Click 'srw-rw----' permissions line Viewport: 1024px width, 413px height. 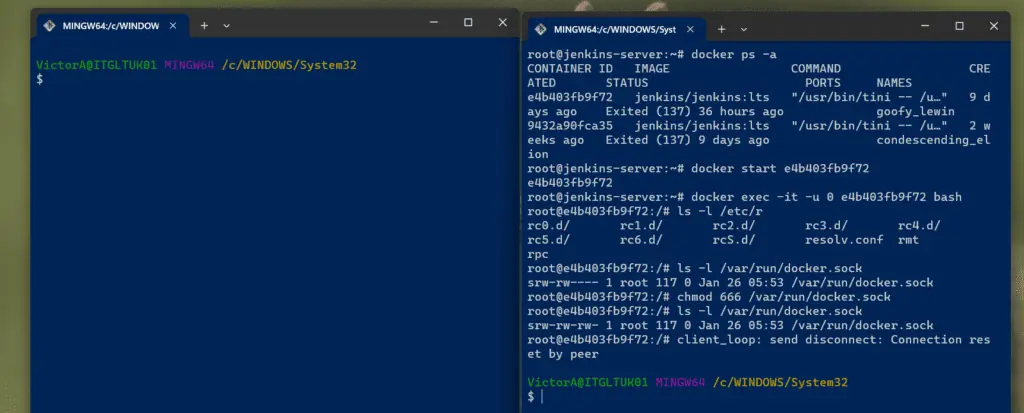(x=730, y=282)
